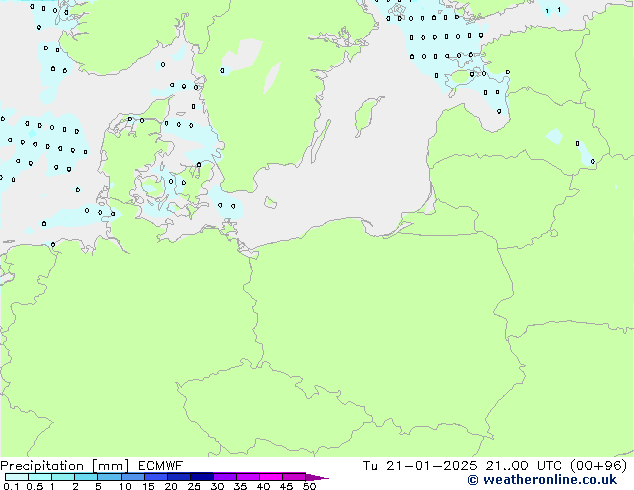The height and width of the screenshot is (490, 634).
Task: Open the weatheronline.co.uk copyright link
Action: 542,480
